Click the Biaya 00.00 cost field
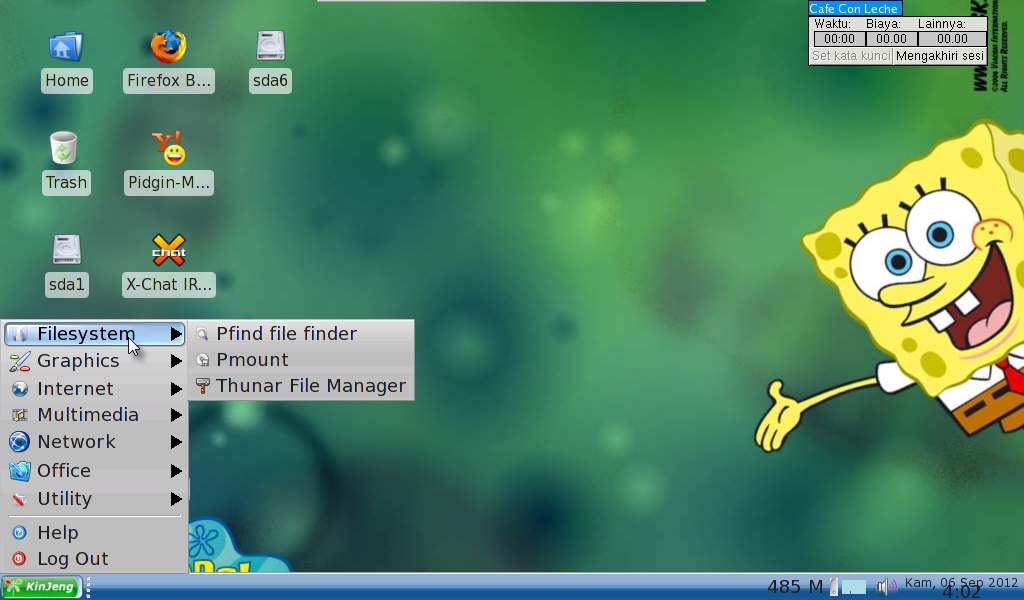 (x=891, y=39)
